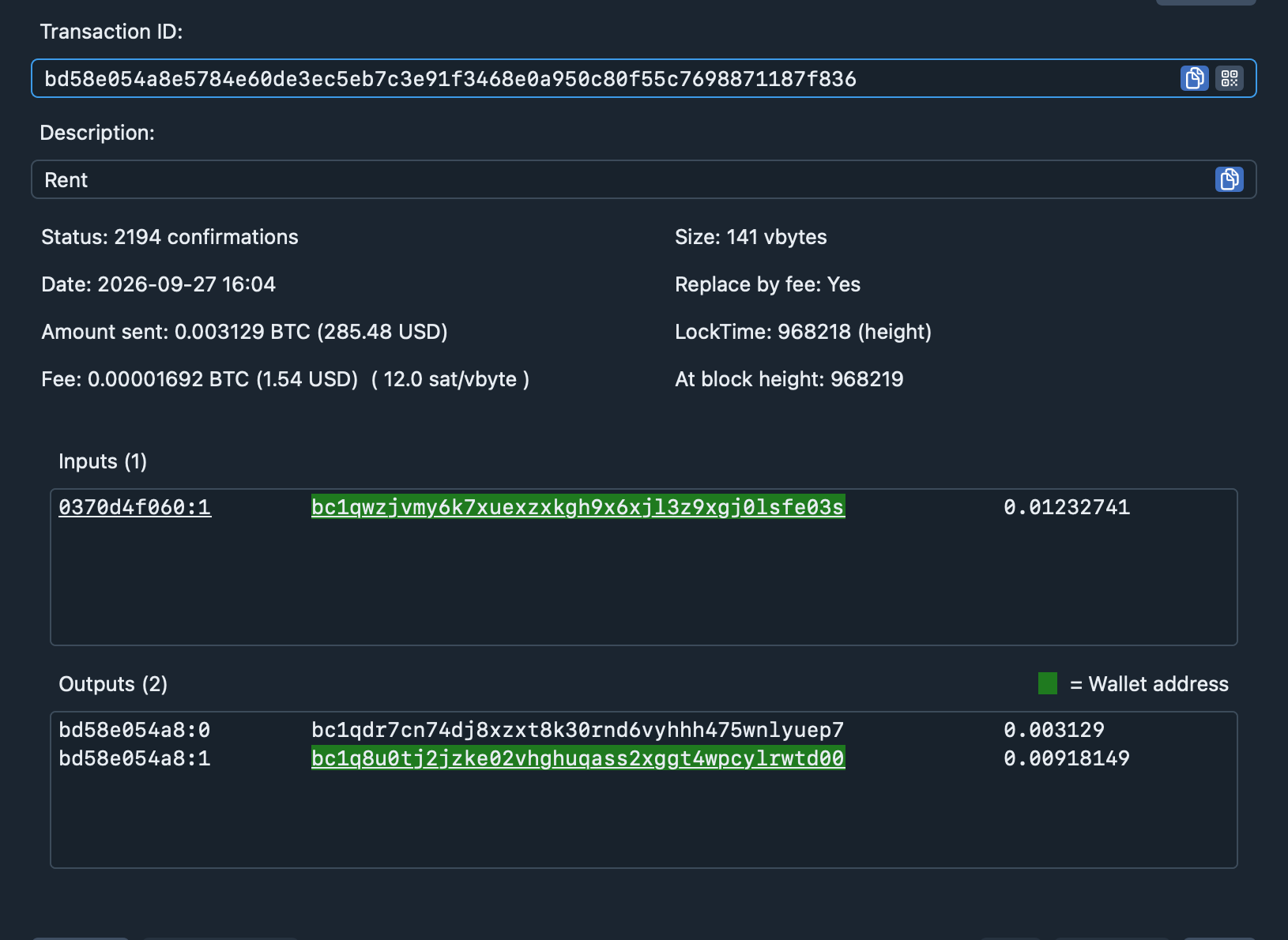1288x940 pixels.
Task: Click the Inputs (1) heading
Action: [x=103, y=461]
